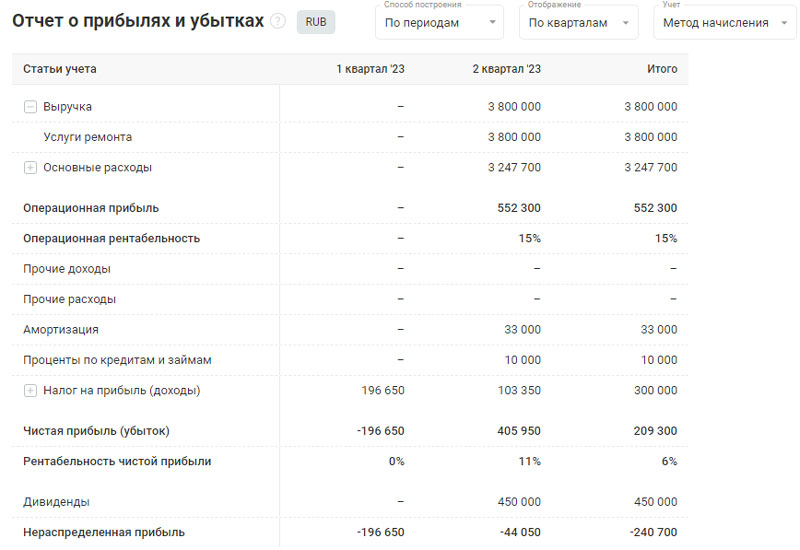The image size is (800, 550).
Task: Click Амортизация 2 квартал value 33 000
Action: click(x=522, y=330)
